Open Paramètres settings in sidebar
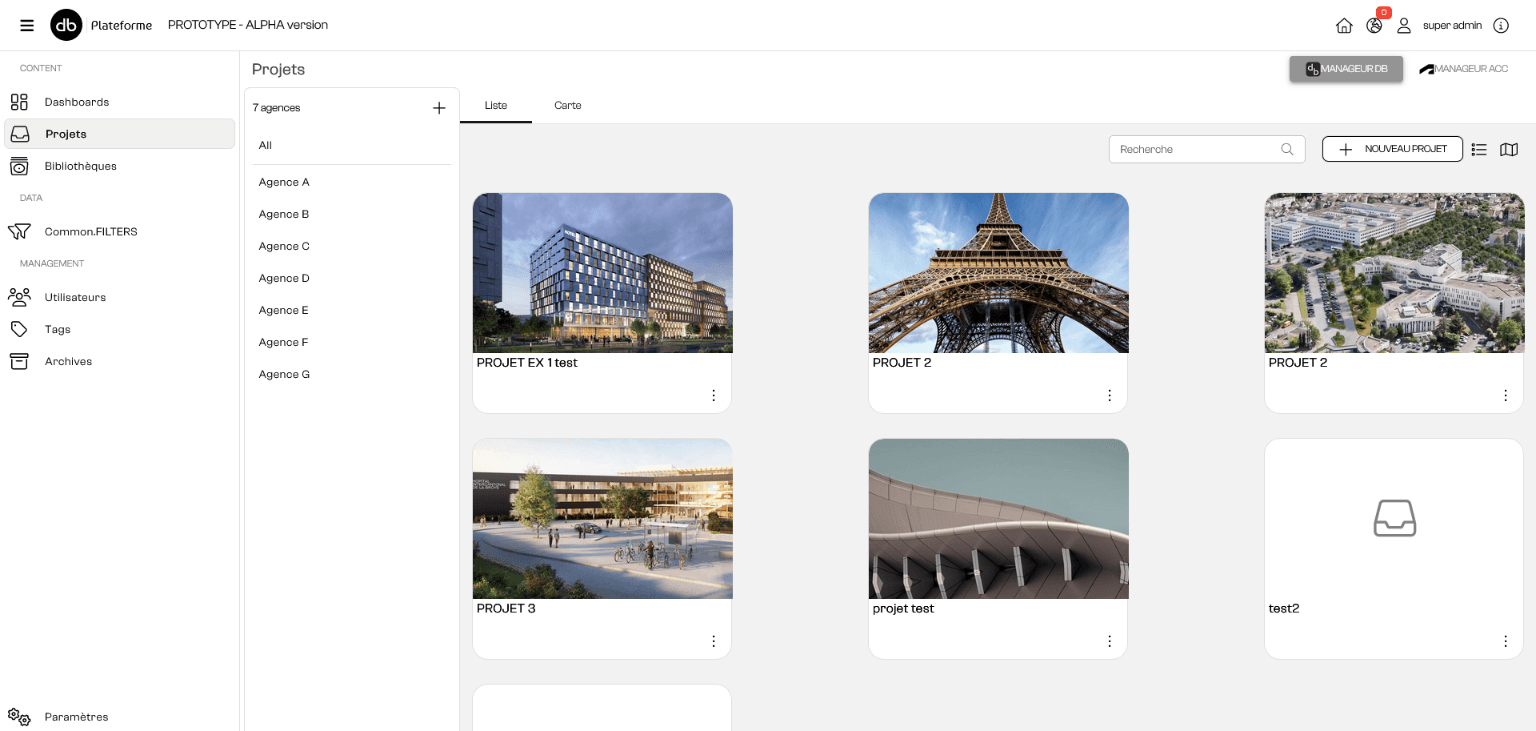Image resolution: width=1536 pixels, height=731 pixels. 76,717
